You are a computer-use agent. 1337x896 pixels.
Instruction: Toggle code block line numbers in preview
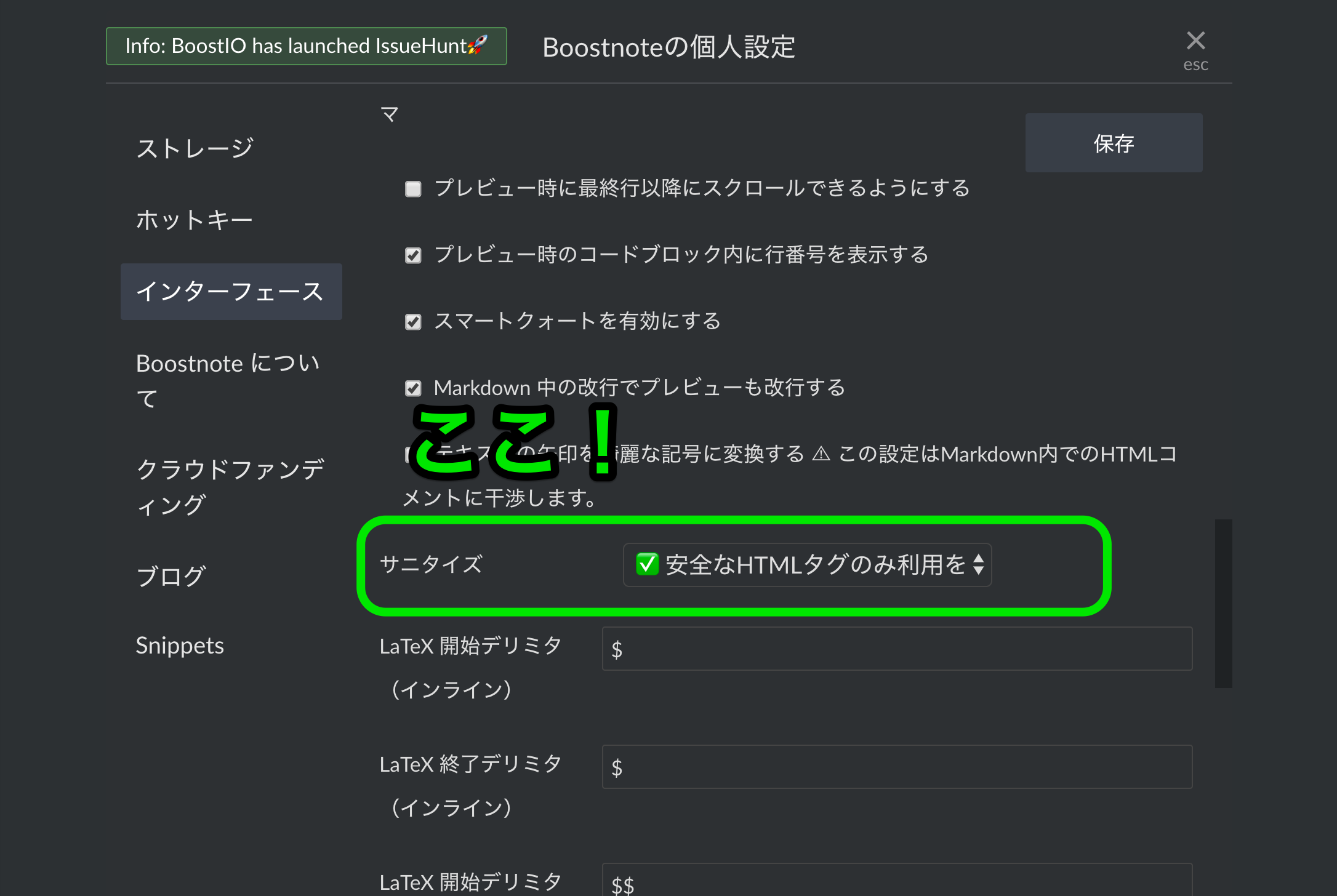[x=413, y=255]
